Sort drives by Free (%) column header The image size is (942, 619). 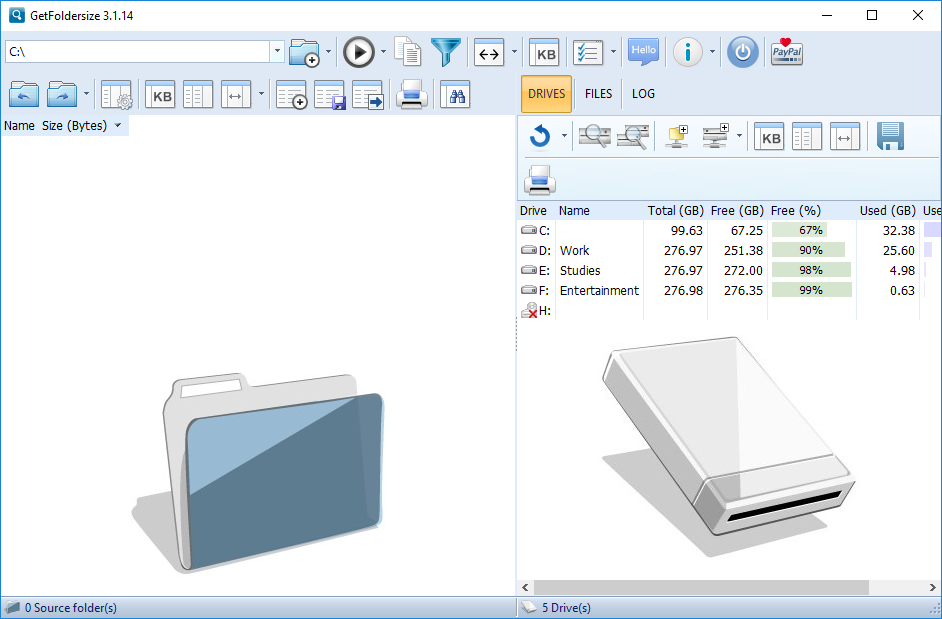click(x=795, y=211)
